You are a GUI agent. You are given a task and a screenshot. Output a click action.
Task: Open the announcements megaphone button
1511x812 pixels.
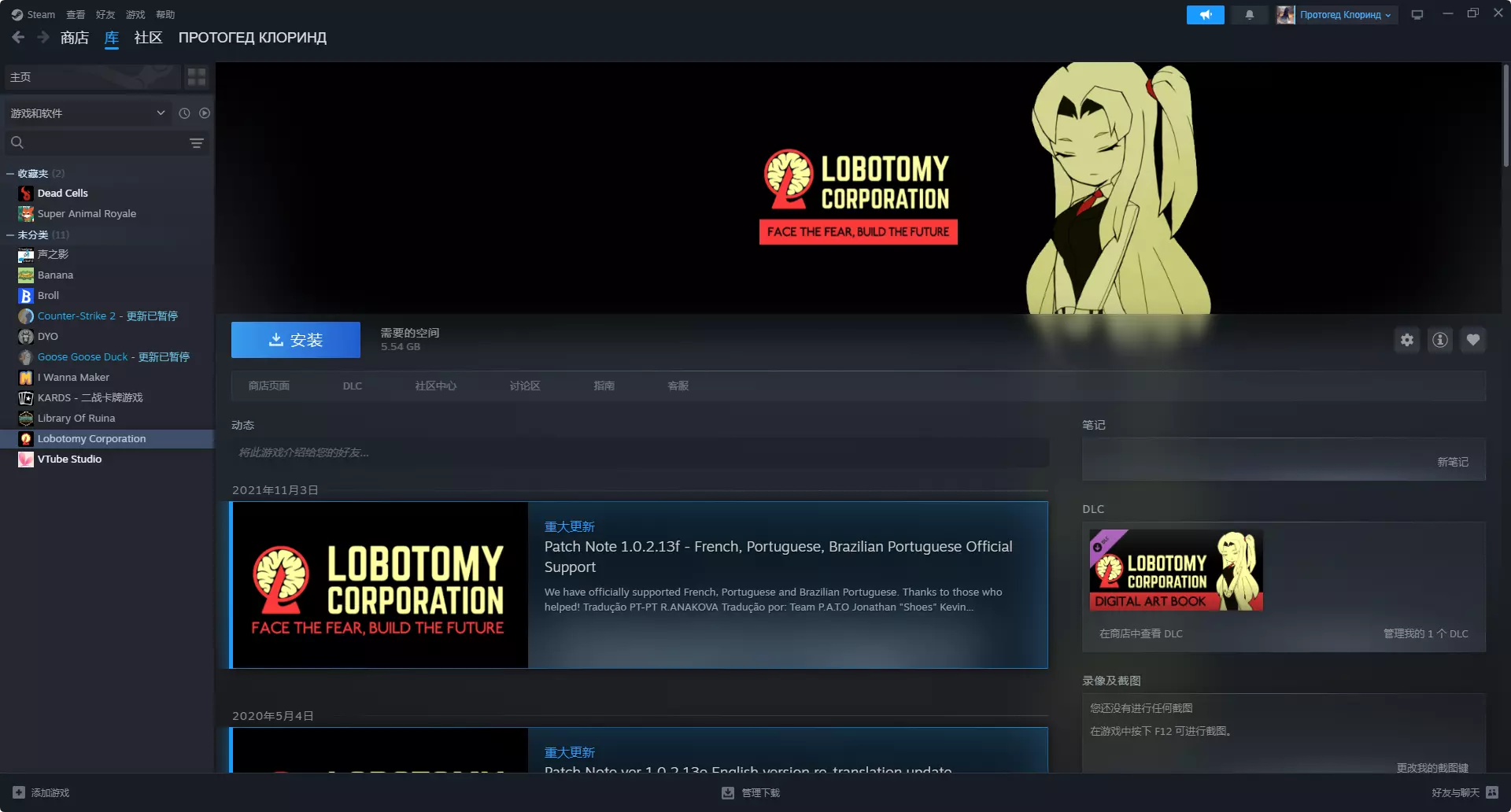tap(1205, 15)
